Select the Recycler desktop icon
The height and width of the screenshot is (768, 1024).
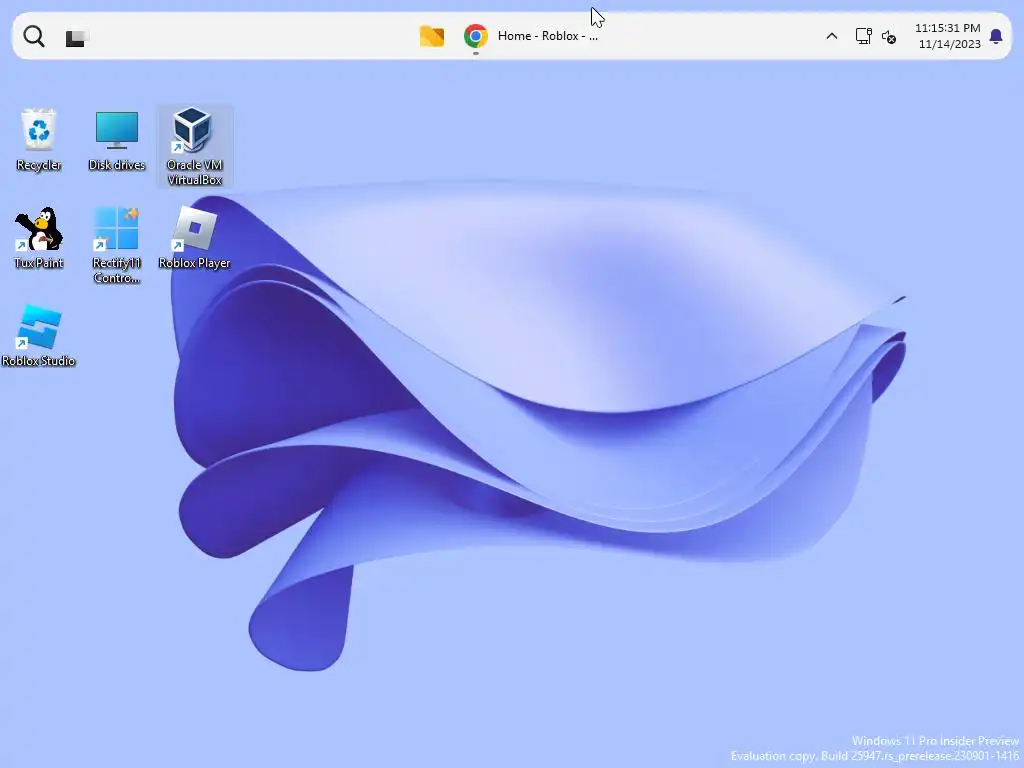point(39,140)
